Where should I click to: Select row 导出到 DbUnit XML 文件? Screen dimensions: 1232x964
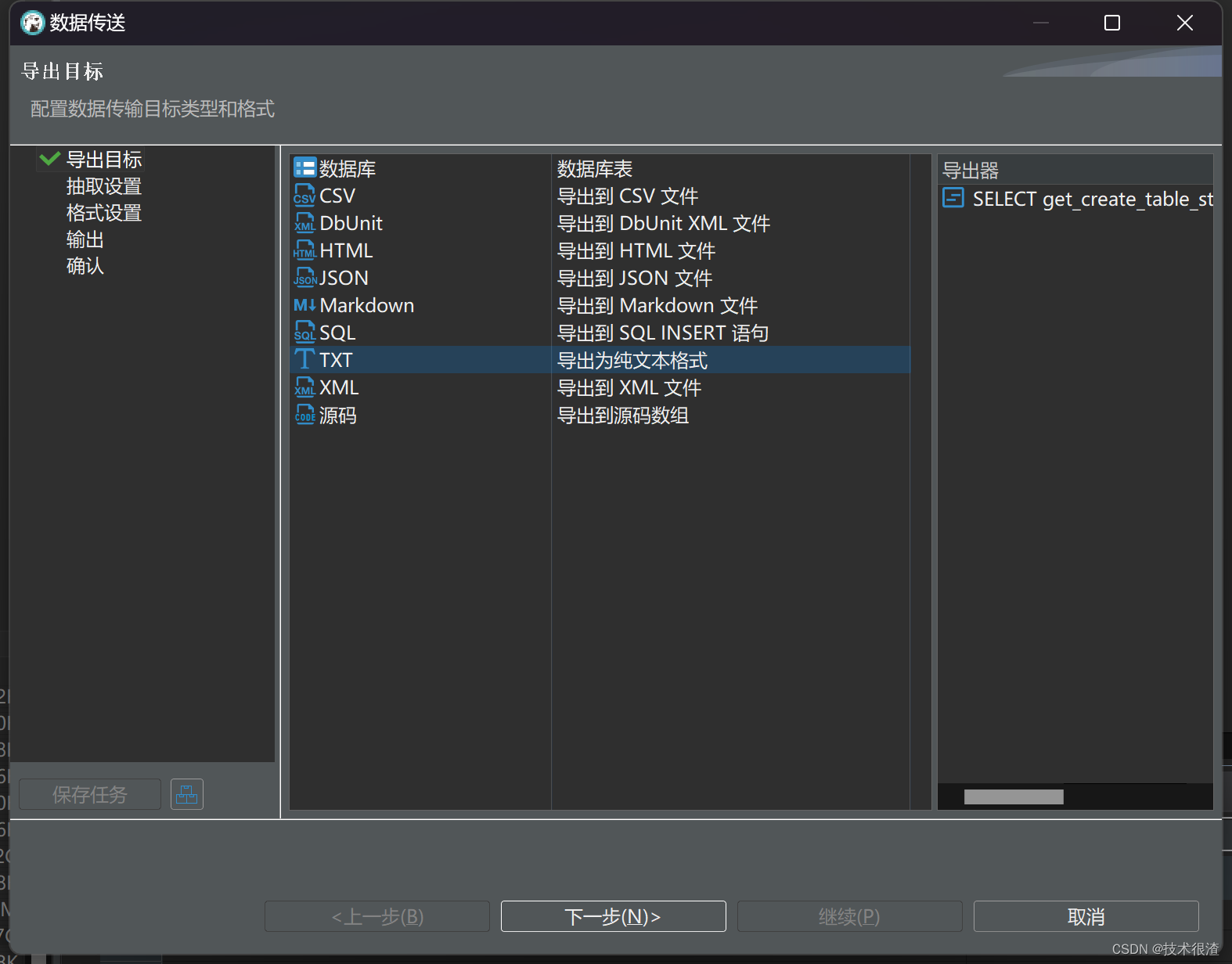tap(664, 223)
